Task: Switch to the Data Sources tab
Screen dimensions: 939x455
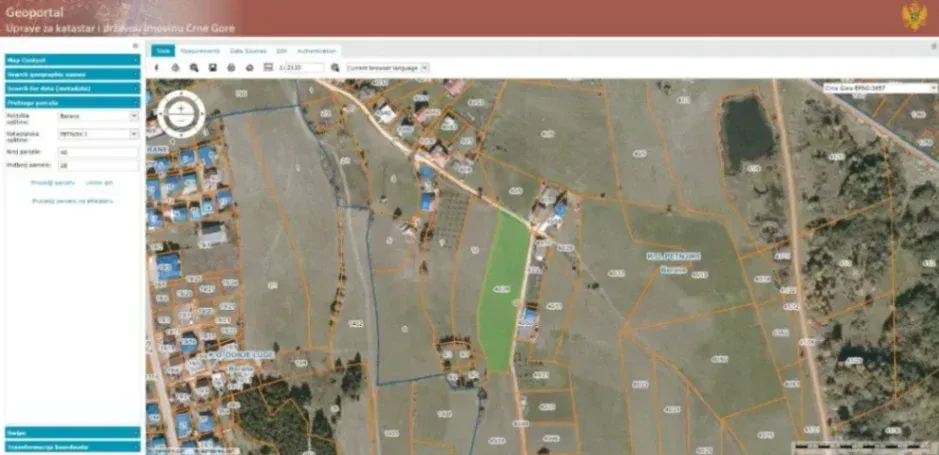Action: point(249,51)
